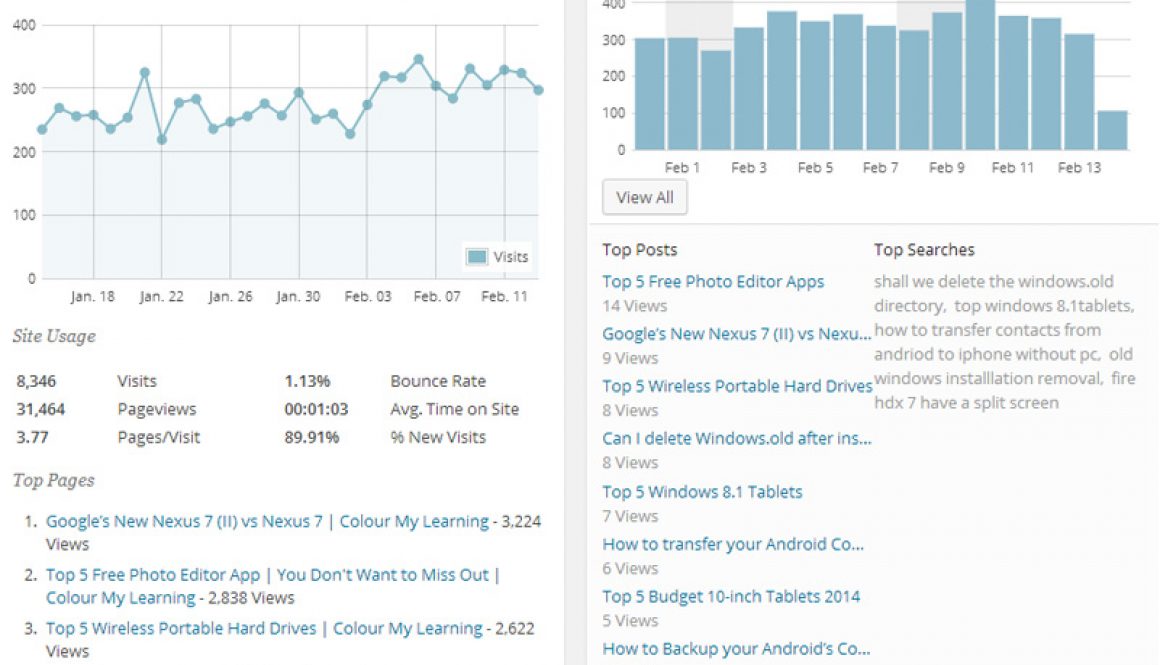Screen dimensions: 1160x665
Task: Click the Feb 1 bar chart axis label
Action: (x=682, y=168)
